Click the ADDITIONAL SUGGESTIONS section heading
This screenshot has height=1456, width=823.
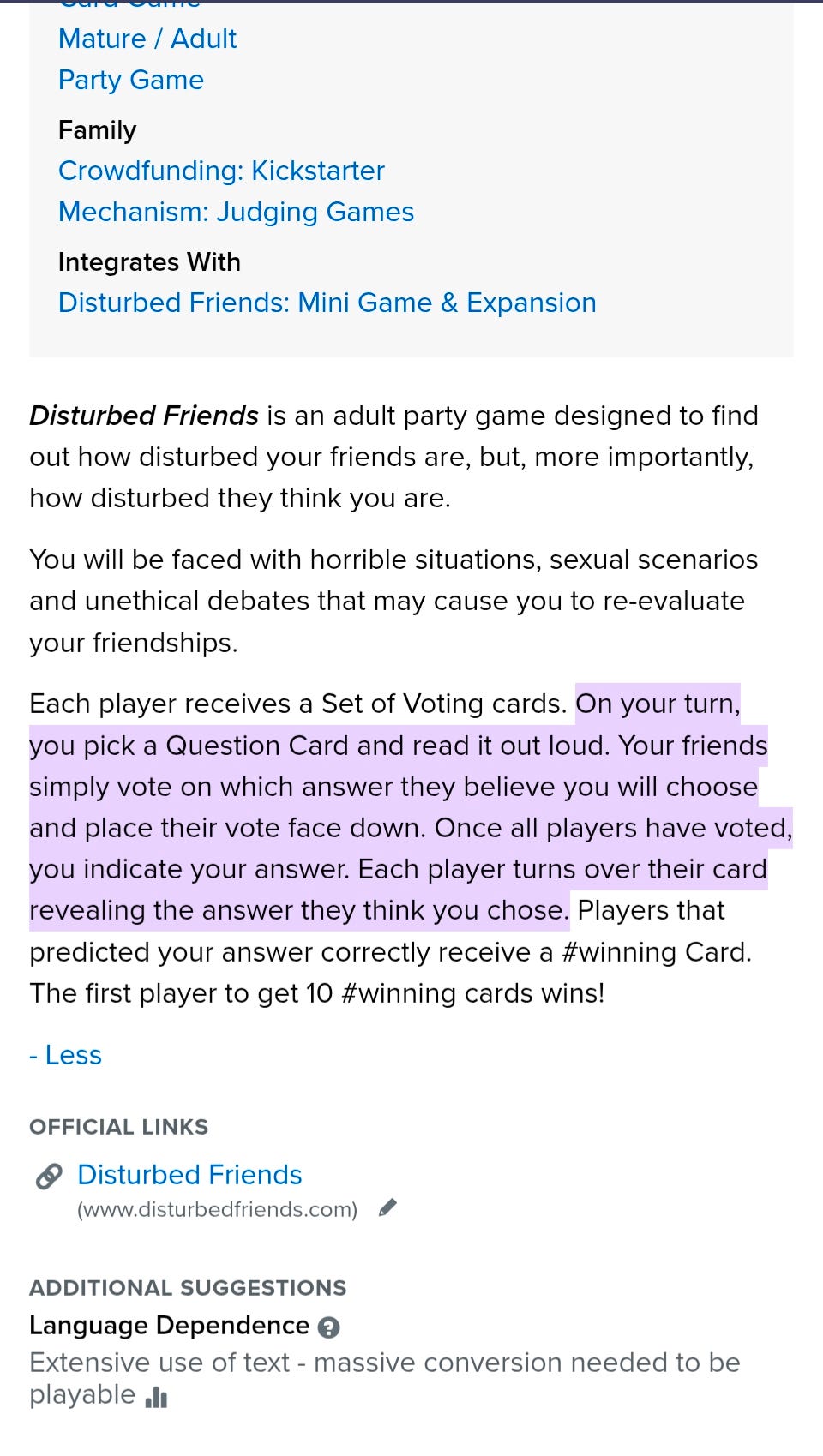click(188, 1288)
